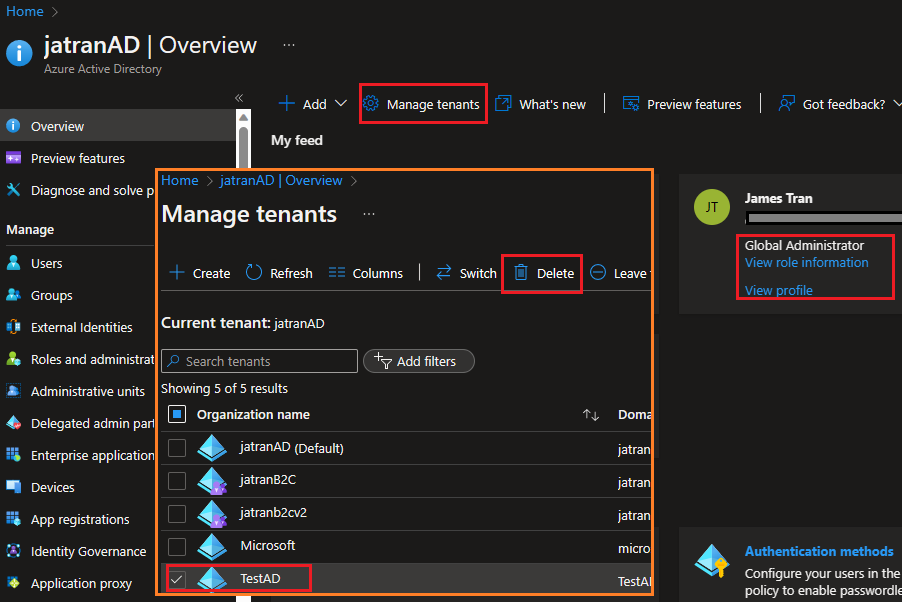This screenshot has height=602, width=902.
Task: Sort by Organization name arrows
Action: (x=591, y=414)
